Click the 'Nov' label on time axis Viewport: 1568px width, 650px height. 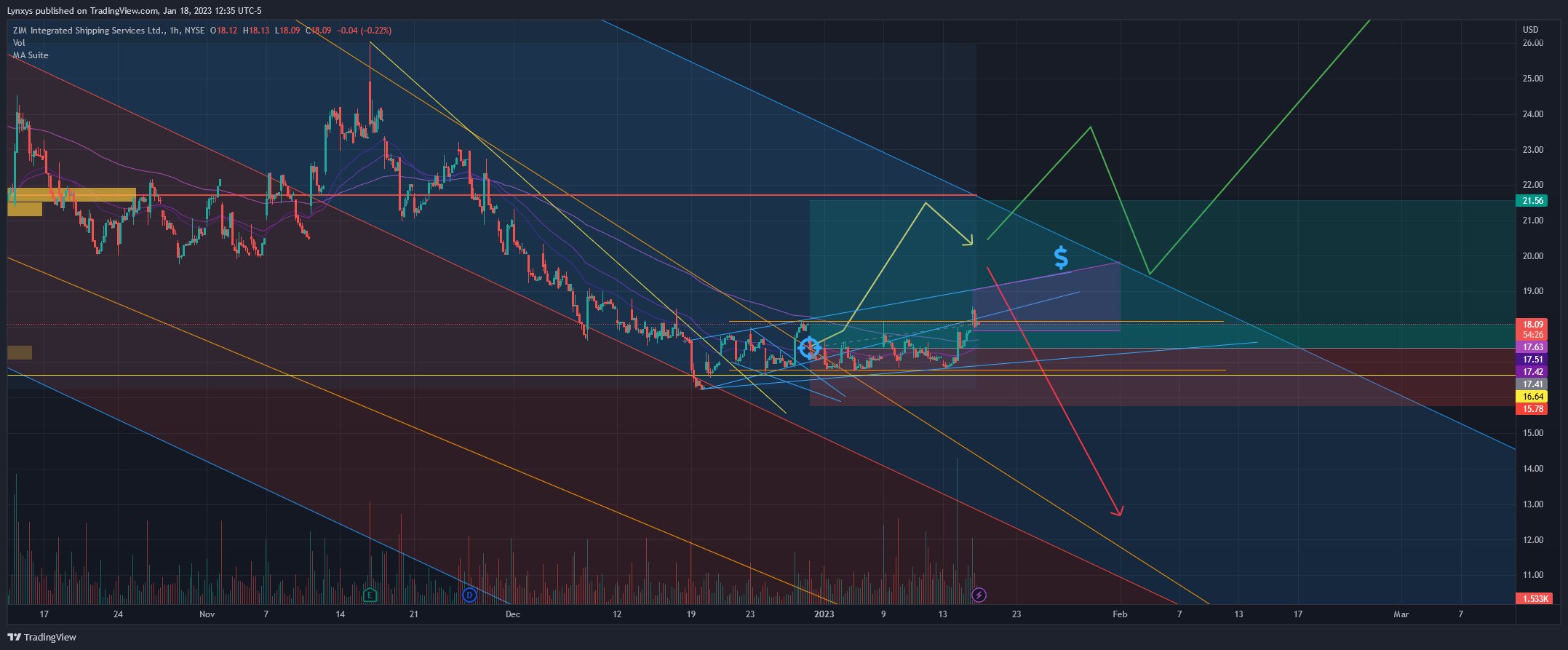(207, 614)
